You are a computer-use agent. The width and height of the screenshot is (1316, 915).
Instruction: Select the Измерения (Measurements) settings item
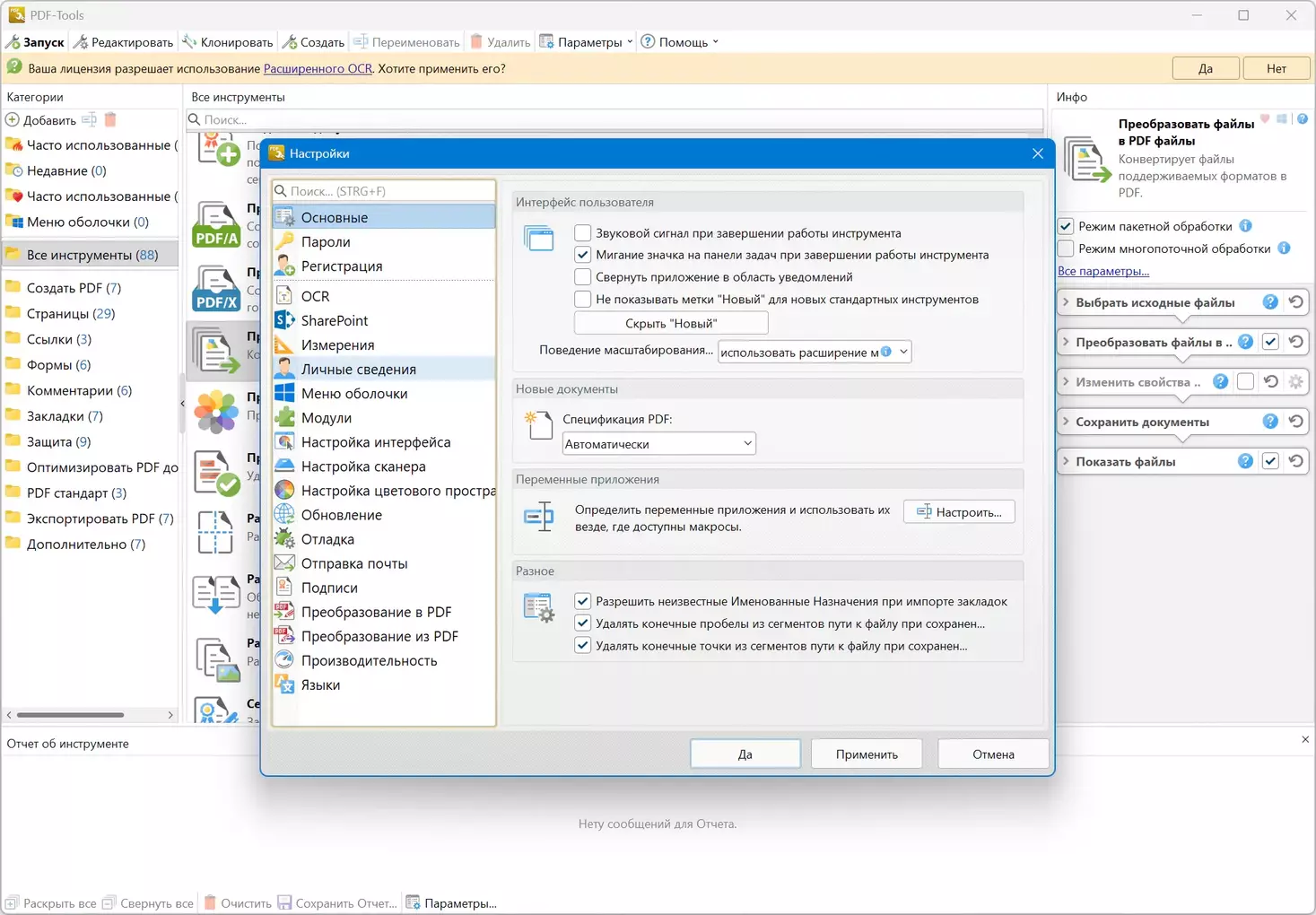(x=337, y=344)
